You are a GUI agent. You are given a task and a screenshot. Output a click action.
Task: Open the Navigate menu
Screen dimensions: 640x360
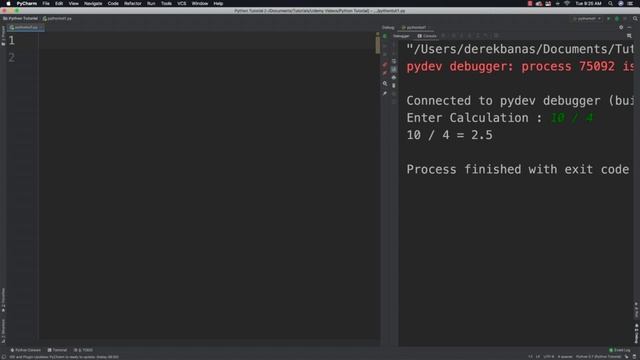point(93,3)
